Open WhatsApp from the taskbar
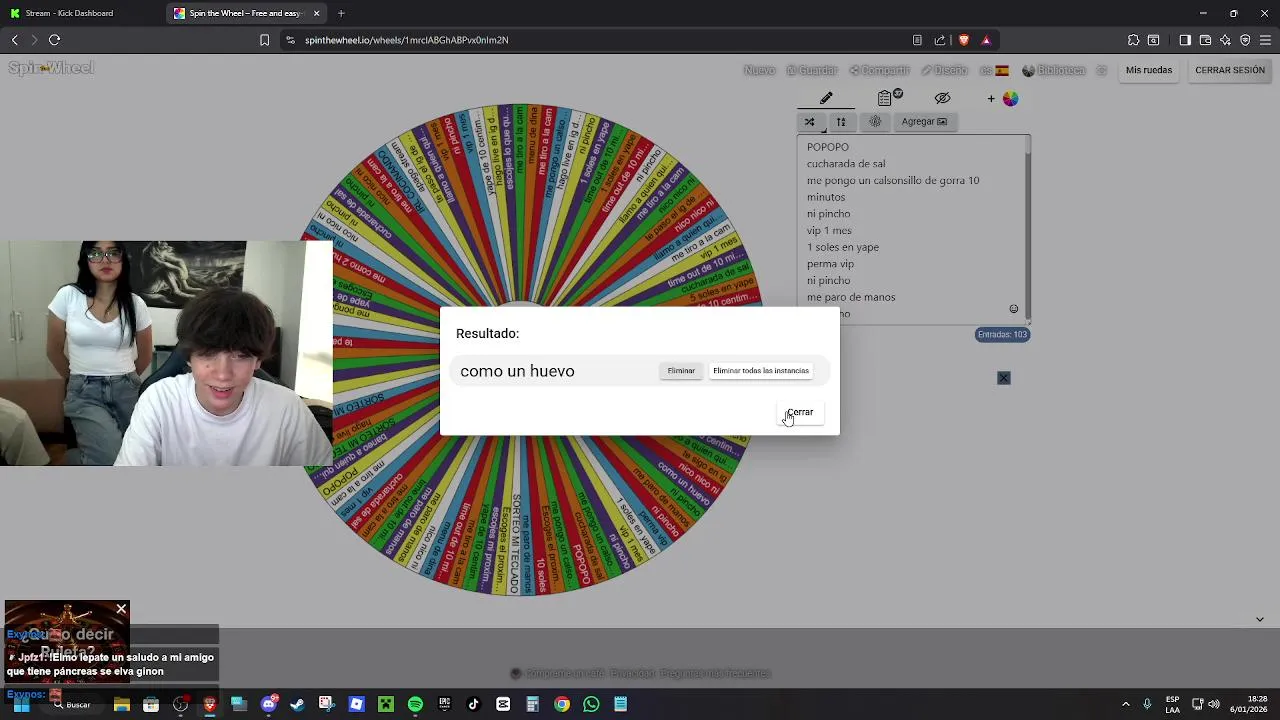 (x=591, y=704)
